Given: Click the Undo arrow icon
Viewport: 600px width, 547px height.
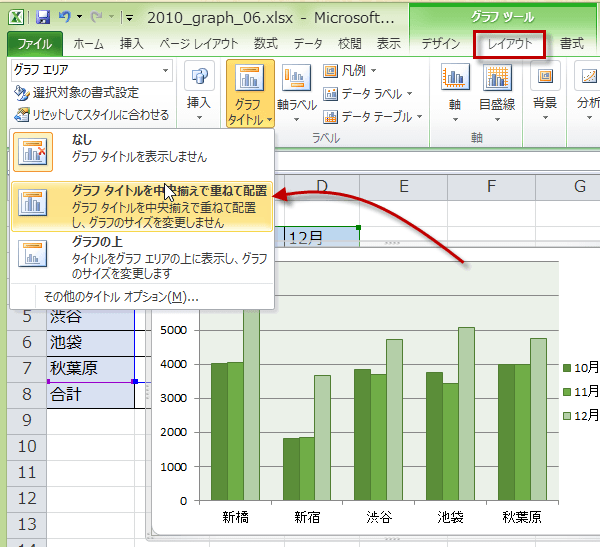Looking at the screenshot, I should [66, 17].
